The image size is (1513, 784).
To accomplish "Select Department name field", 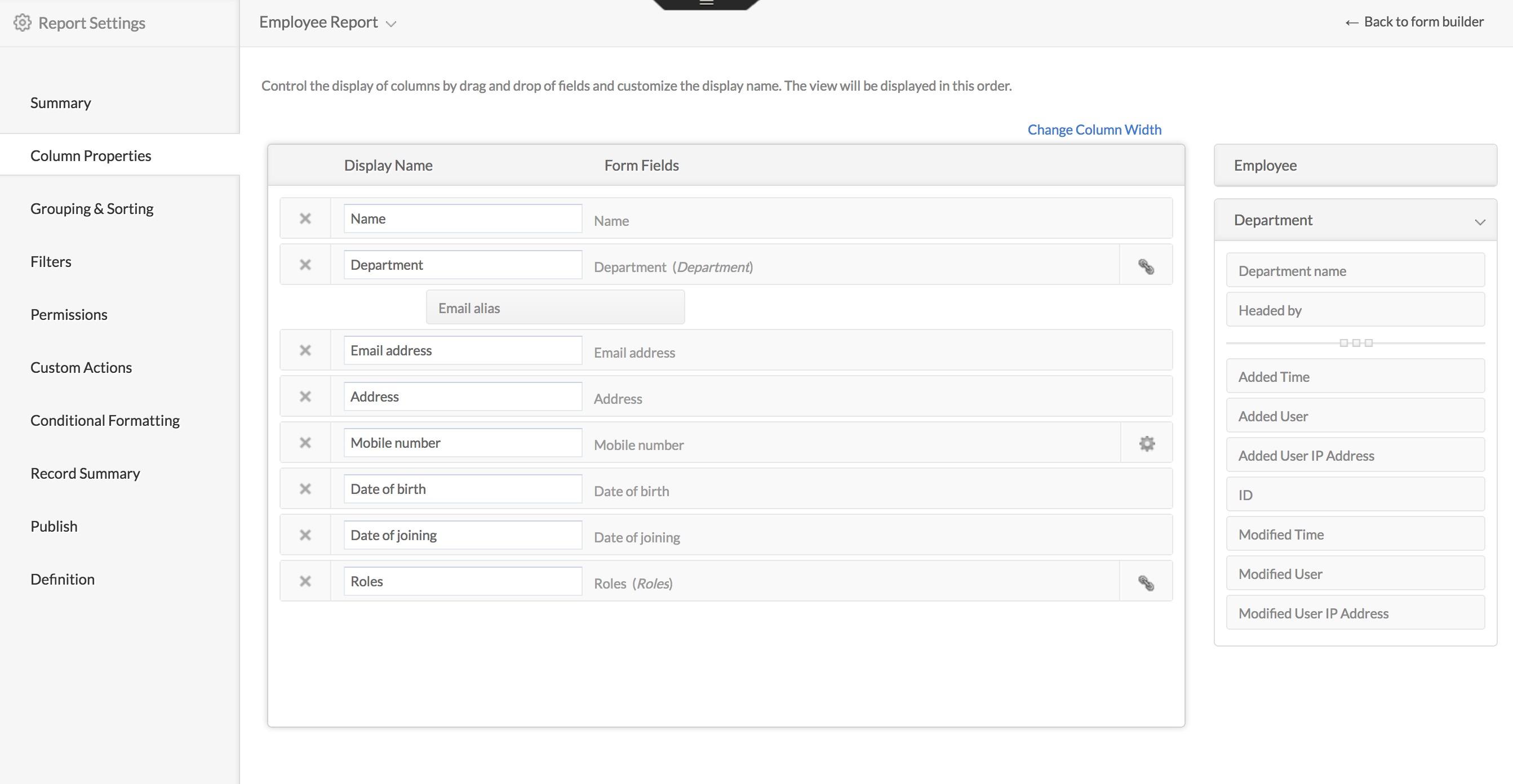I will pyautogui.click(x=1355, y=271).
